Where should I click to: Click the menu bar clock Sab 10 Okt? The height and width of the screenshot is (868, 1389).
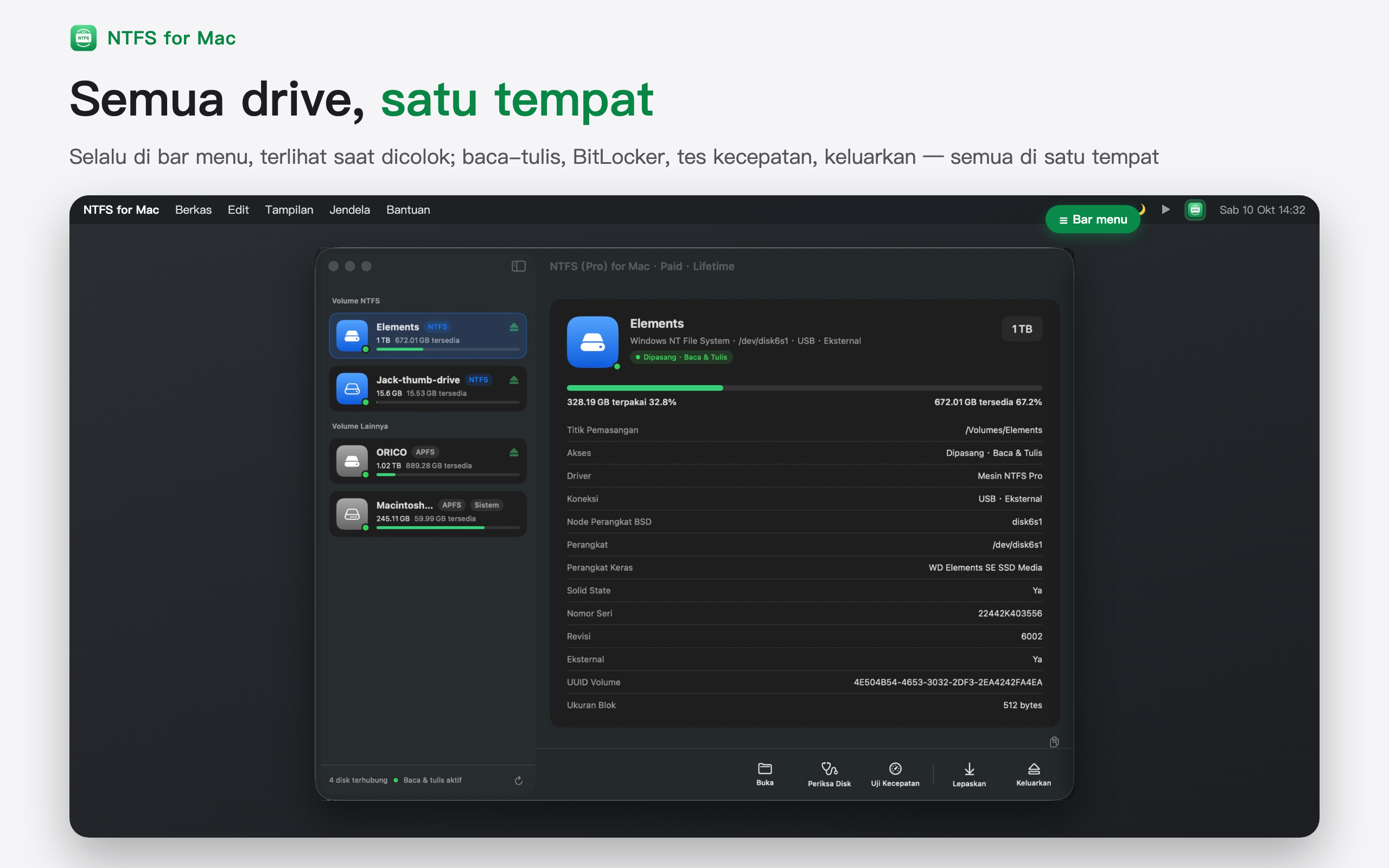pyautogui.click(x=1261, y=209)
